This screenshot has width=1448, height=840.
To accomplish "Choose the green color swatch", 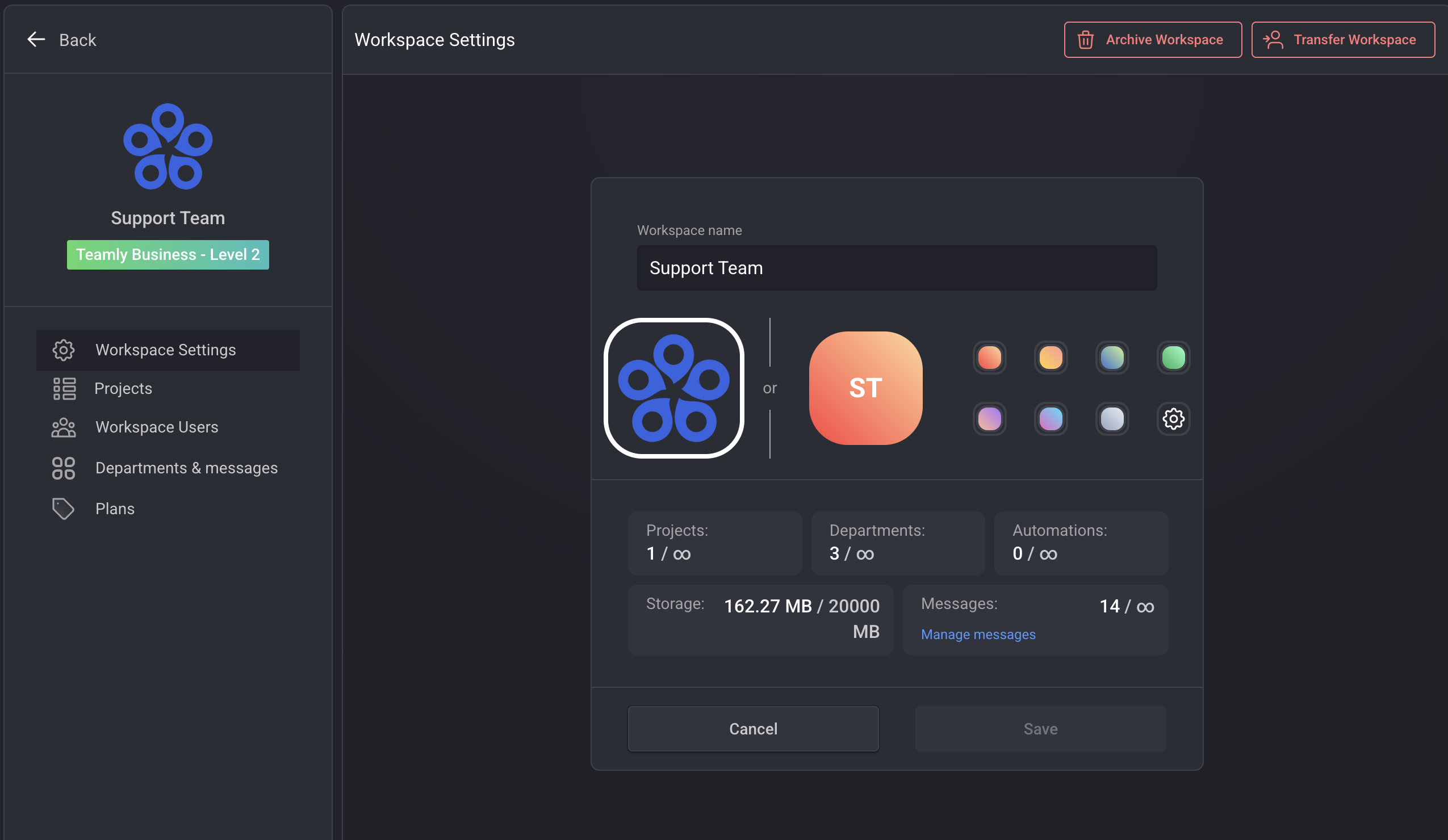I will click(x=1173, y=358).
